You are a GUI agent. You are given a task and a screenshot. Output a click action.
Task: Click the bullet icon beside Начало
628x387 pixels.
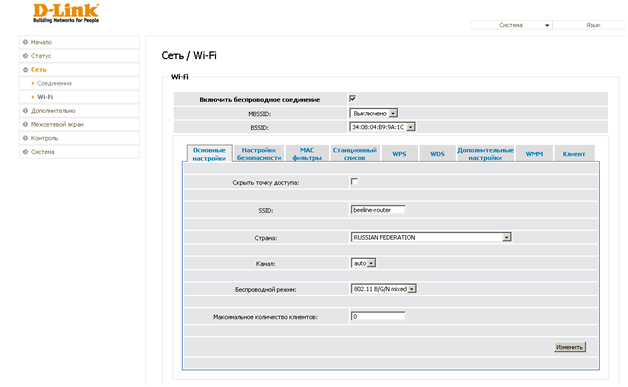click(x=25, y=42)
